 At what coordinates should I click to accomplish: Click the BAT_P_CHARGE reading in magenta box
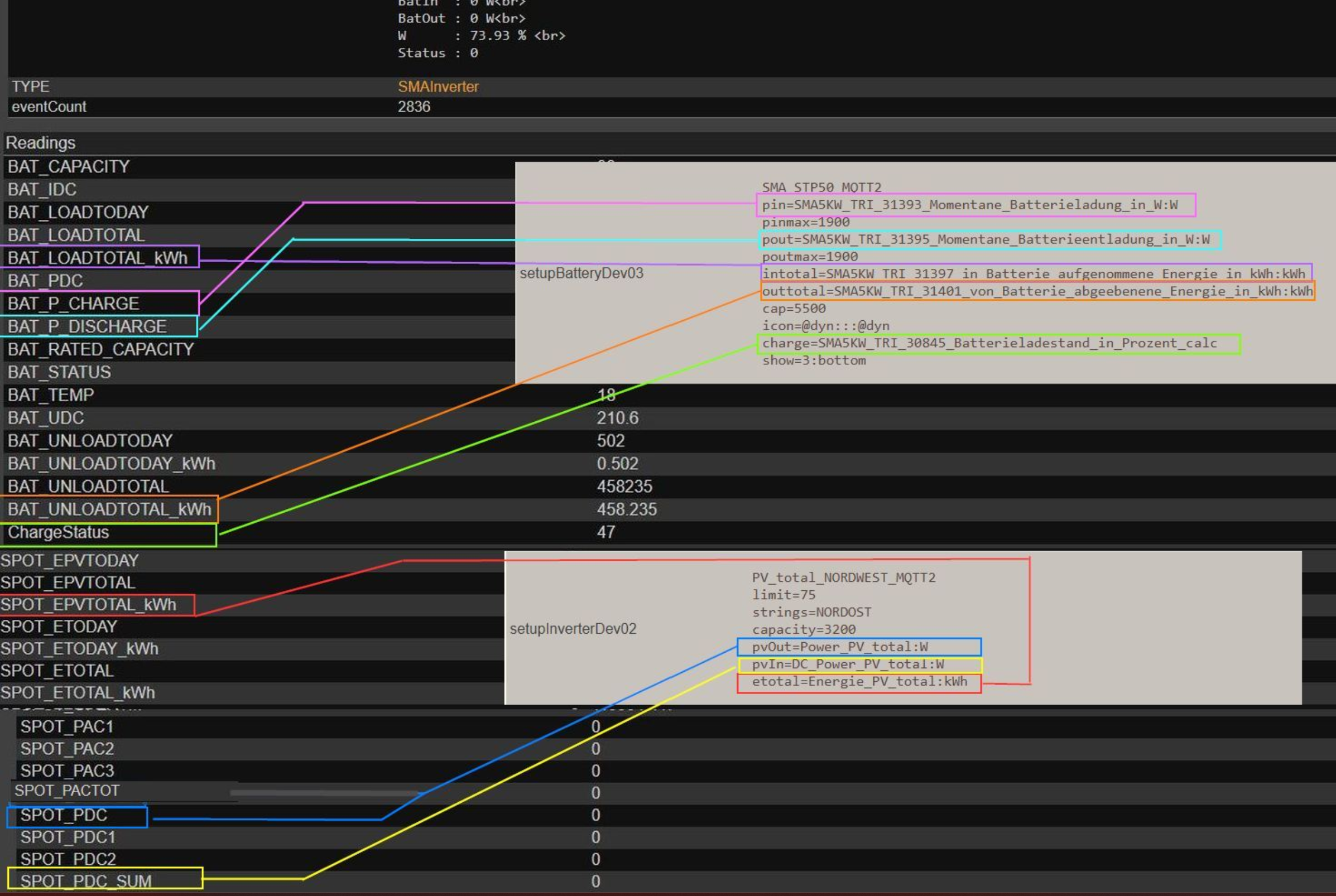pyautogui.click(x=74, y=304)
